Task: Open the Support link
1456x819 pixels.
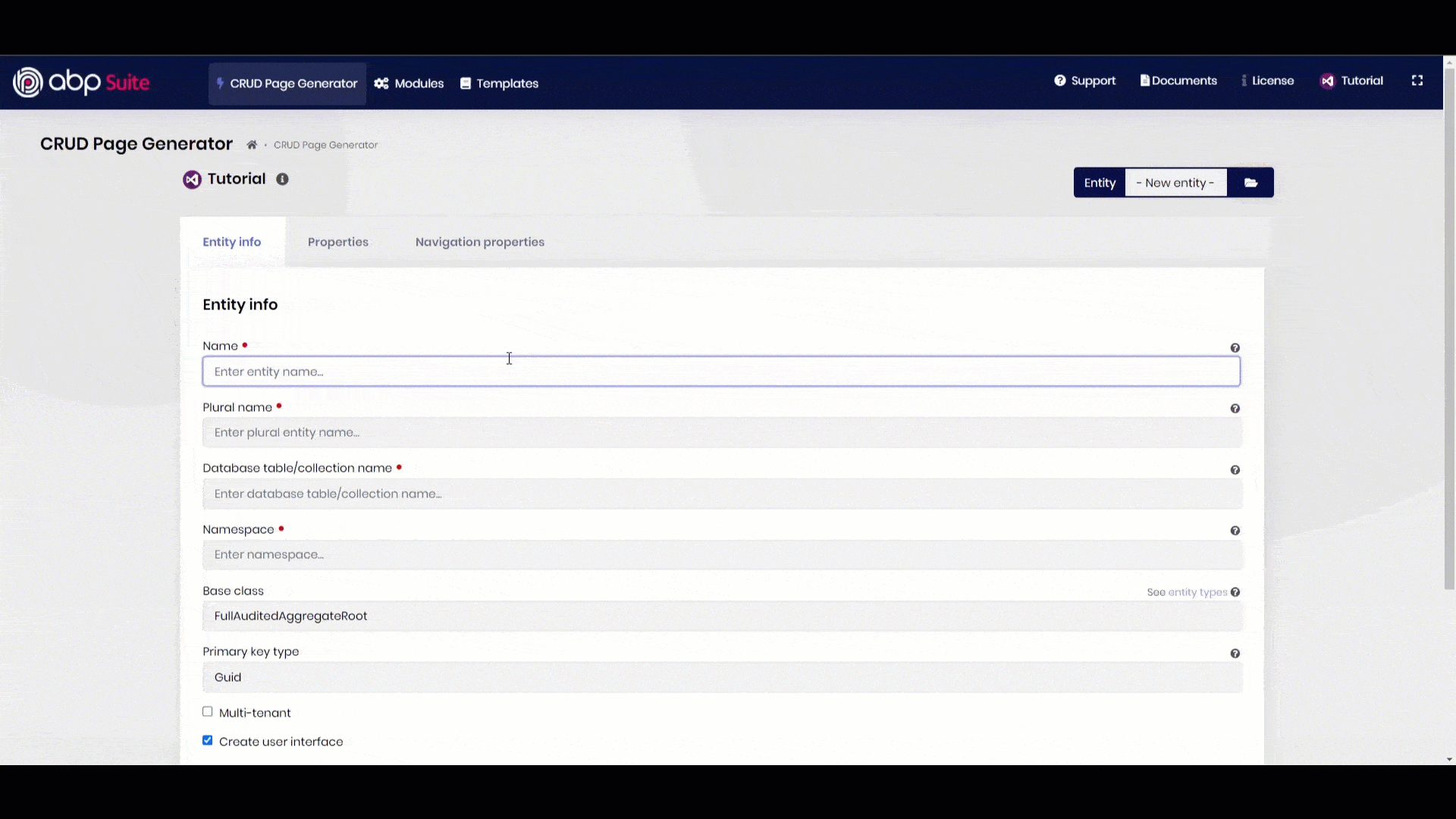Action: point(1085,80)
